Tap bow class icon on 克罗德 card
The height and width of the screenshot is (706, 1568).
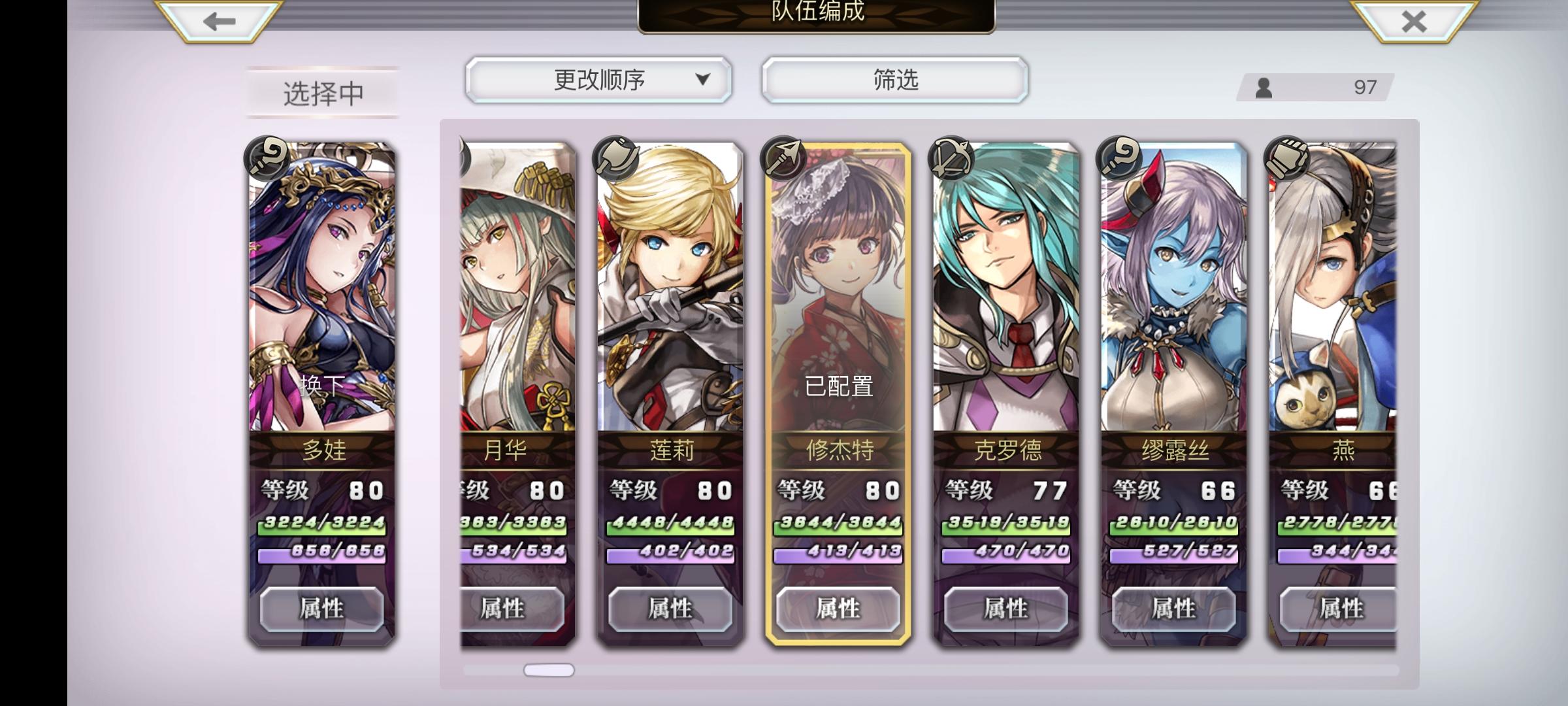(951, 158)
